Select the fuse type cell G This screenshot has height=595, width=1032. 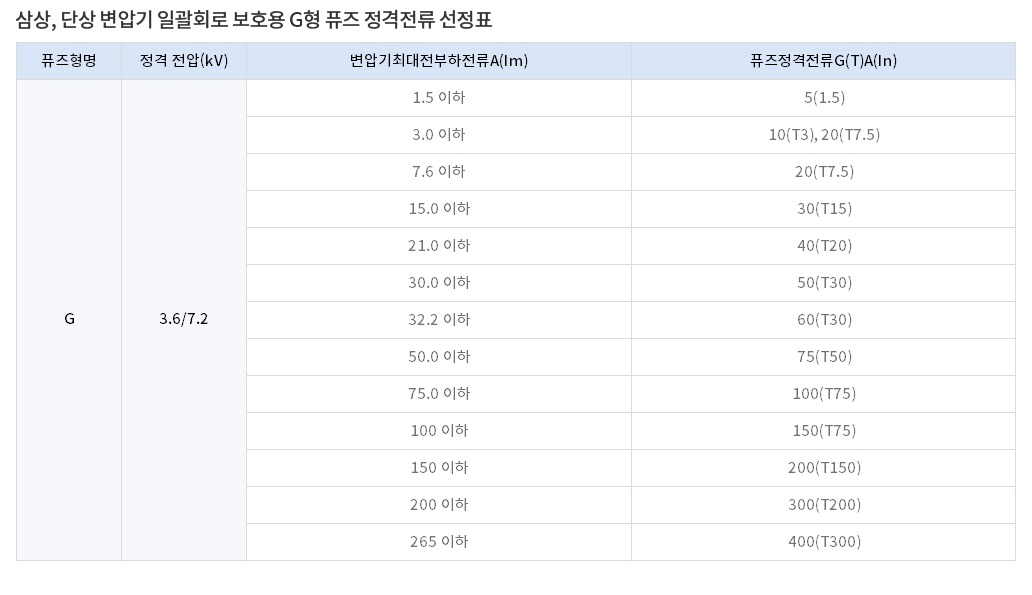pos(69,319)
